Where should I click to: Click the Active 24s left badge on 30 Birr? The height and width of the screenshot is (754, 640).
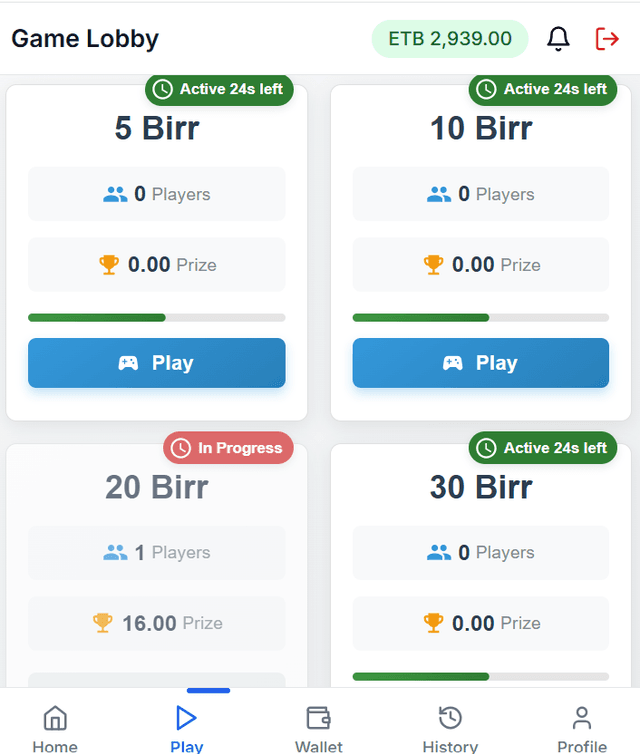click(543, 448)
